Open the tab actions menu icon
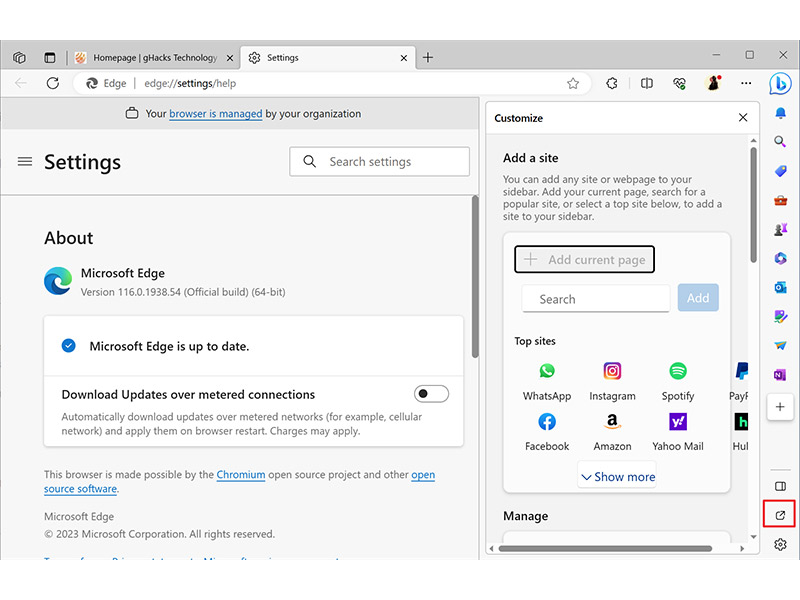Image resolution: width=800 pixels, height=600 pixels. (49, 58)
